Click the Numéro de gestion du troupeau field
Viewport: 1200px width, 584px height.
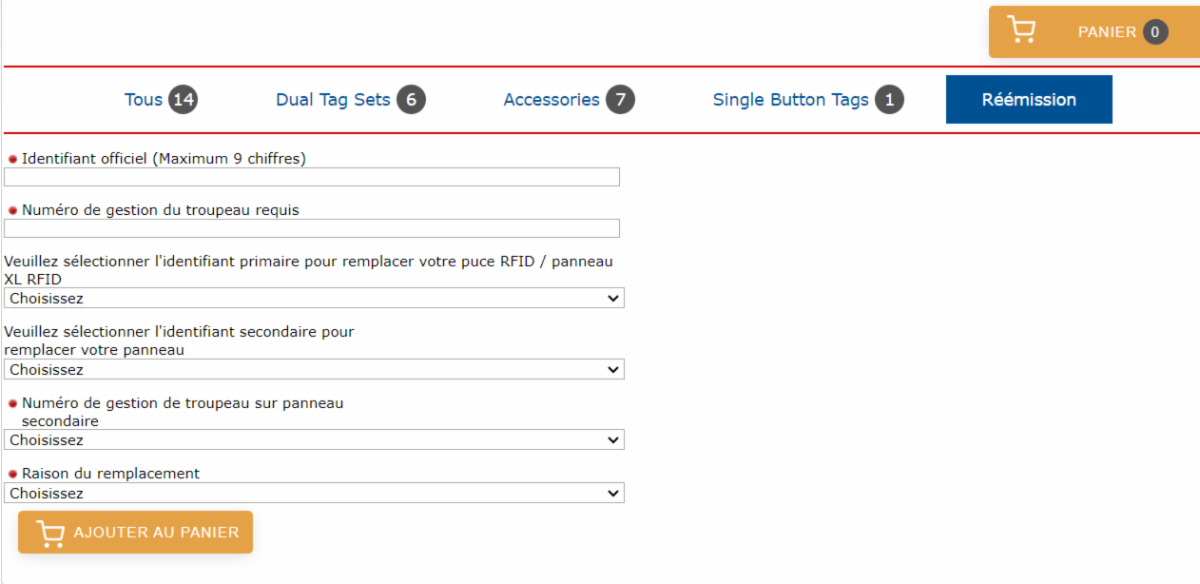point(312,228)
